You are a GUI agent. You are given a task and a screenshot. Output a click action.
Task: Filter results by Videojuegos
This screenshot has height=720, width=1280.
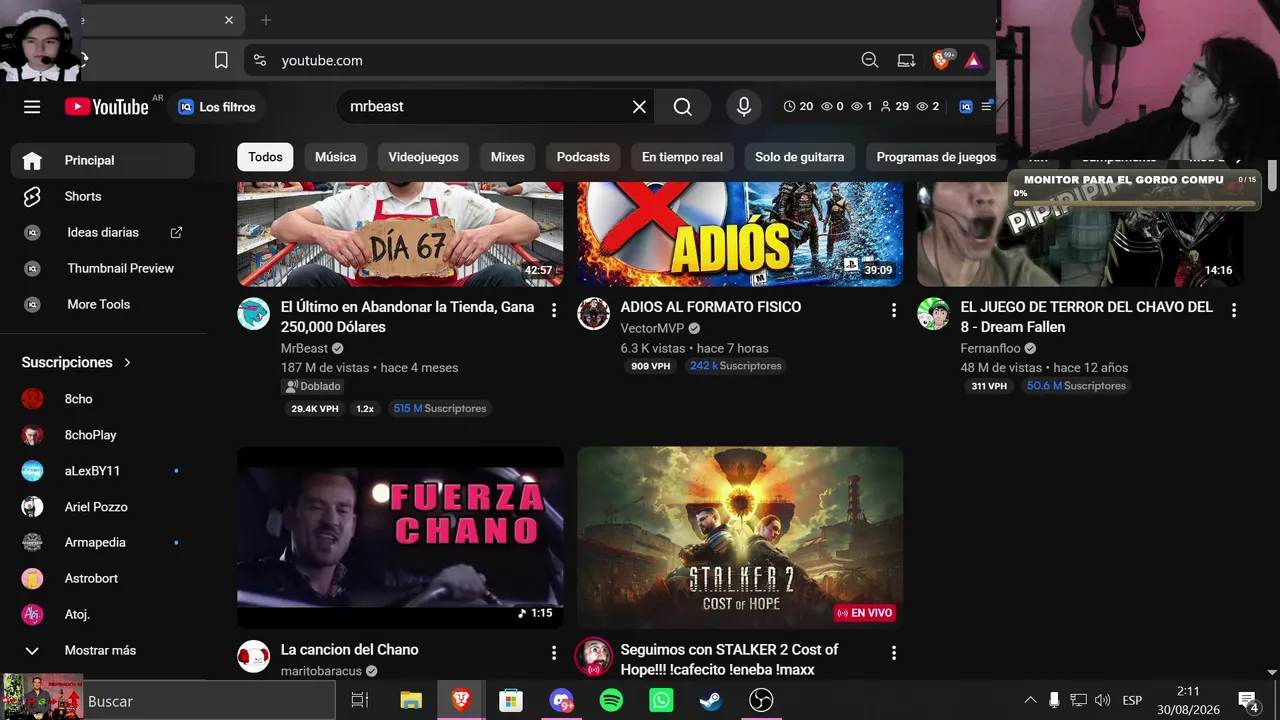[423, 157]
